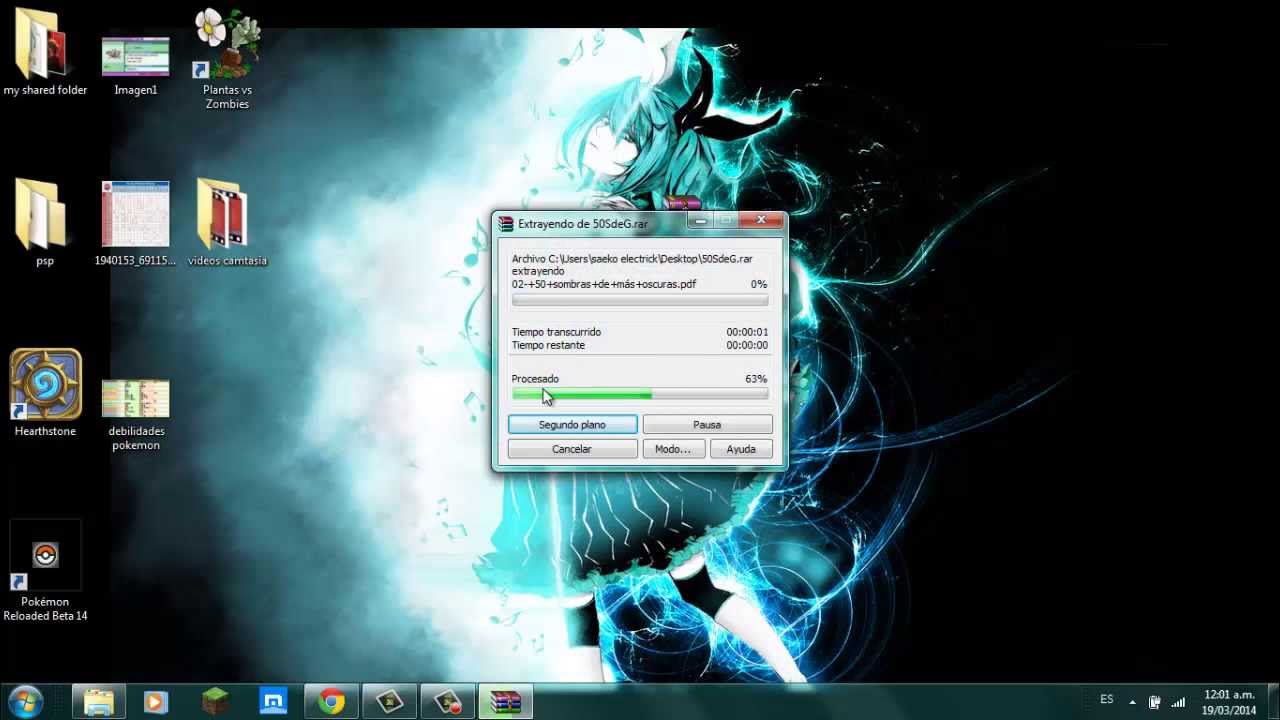Open the Imagen1 desktop image file

pyautogui.click(x=135, y=65)
